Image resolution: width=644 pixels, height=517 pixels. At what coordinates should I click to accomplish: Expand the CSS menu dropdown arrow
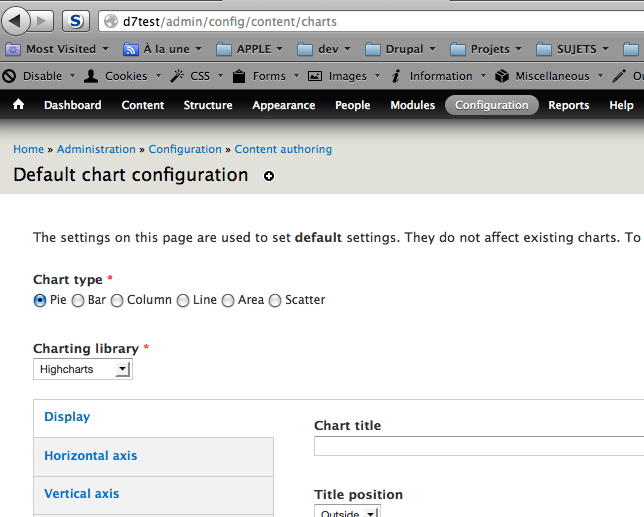tap(221, 76)
